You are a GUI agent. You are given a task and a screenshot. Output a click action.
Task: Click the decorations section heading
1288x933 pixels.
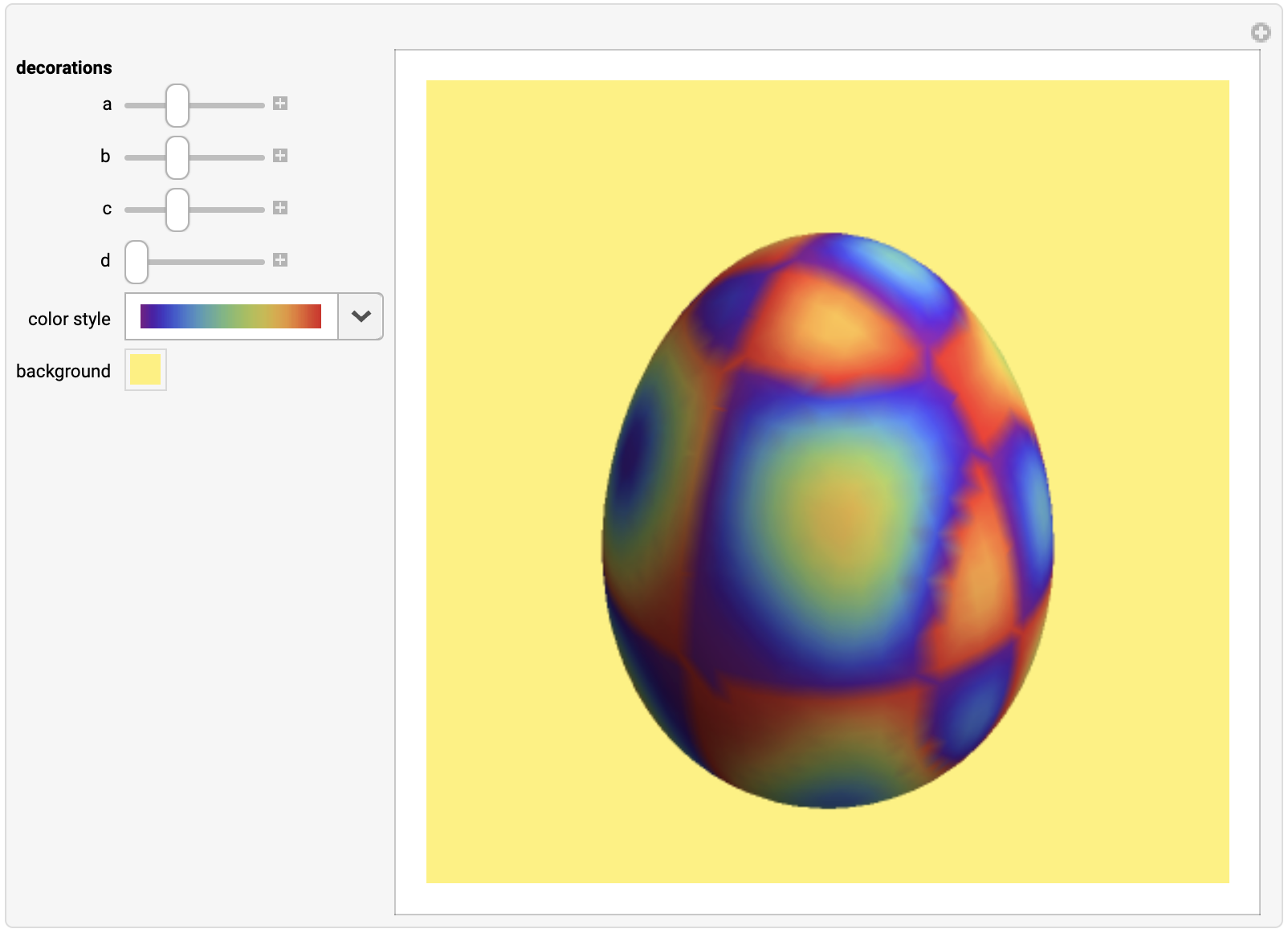click(64, 67)
